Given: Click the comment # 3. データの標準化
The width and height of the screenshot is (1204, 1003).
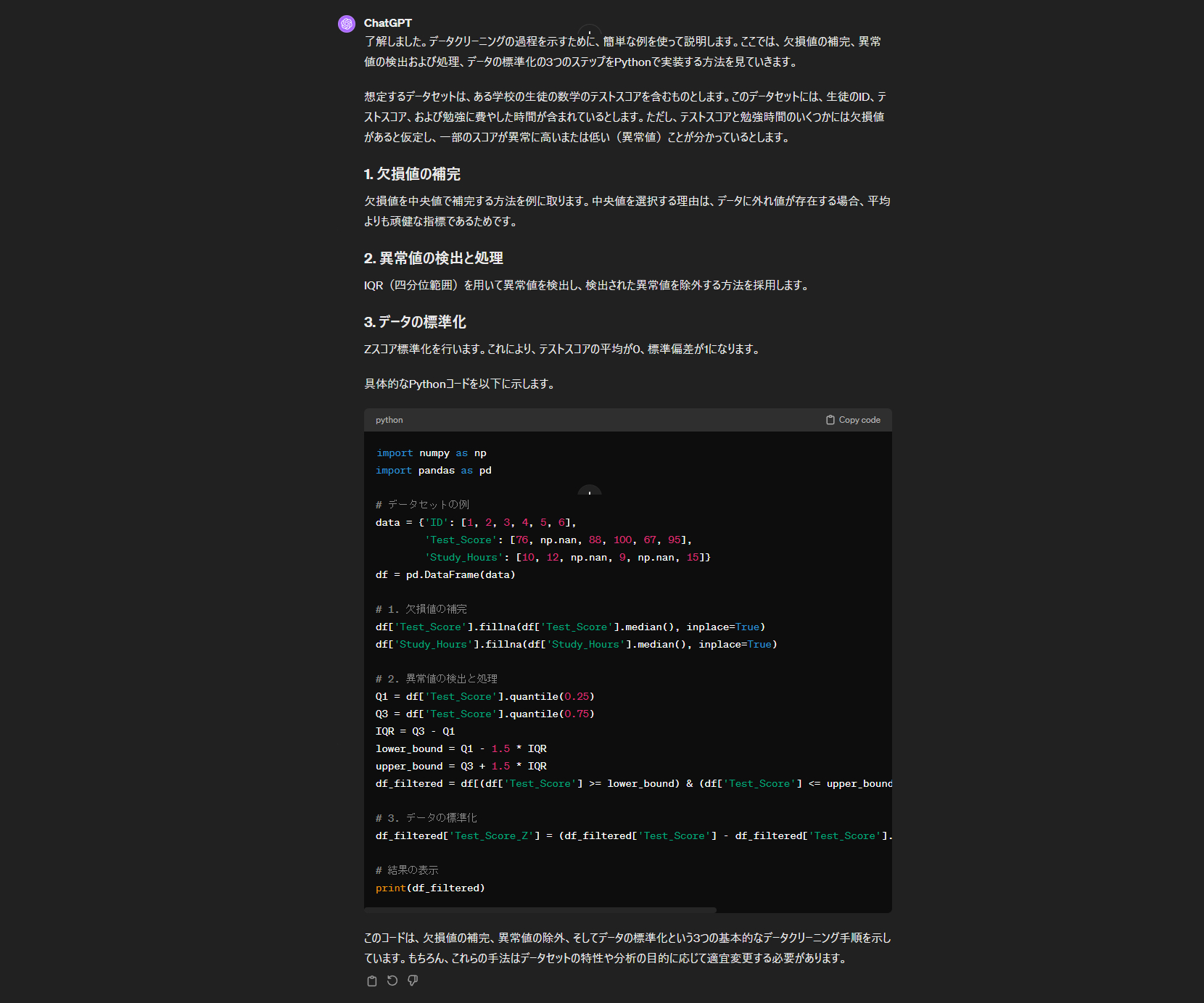Looking at the screenshot, I should click(x=426, y=818).
